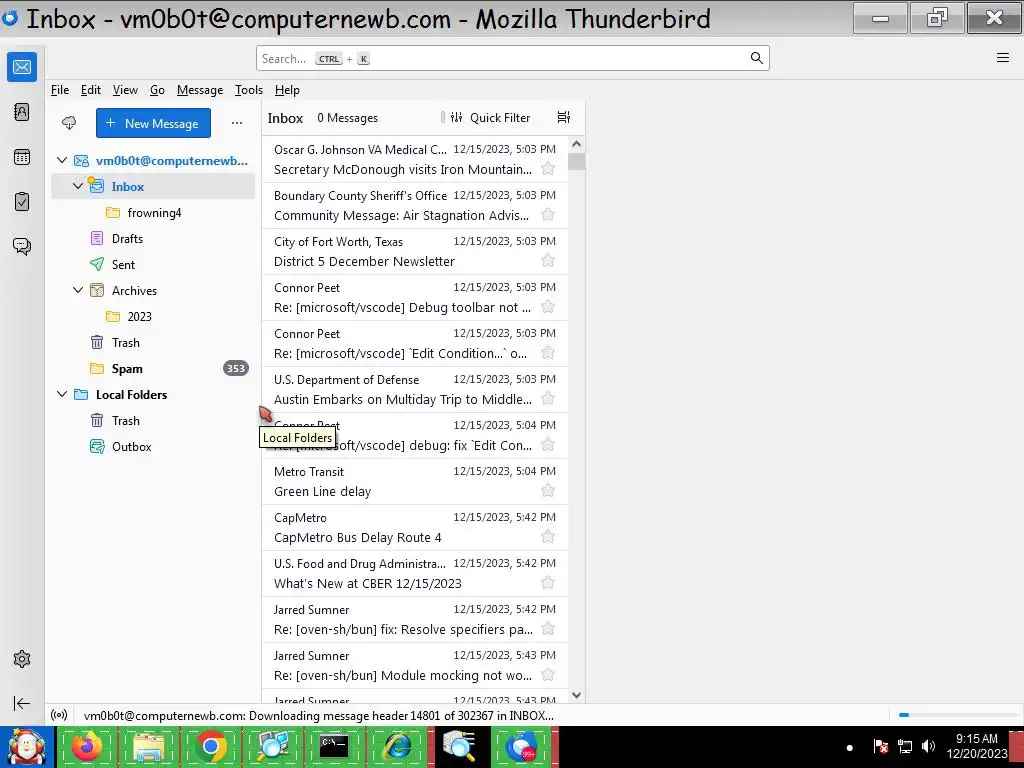The image size is (1024, 768).
Task: Star the Module mocking not working message
Action: click(548, 675)
